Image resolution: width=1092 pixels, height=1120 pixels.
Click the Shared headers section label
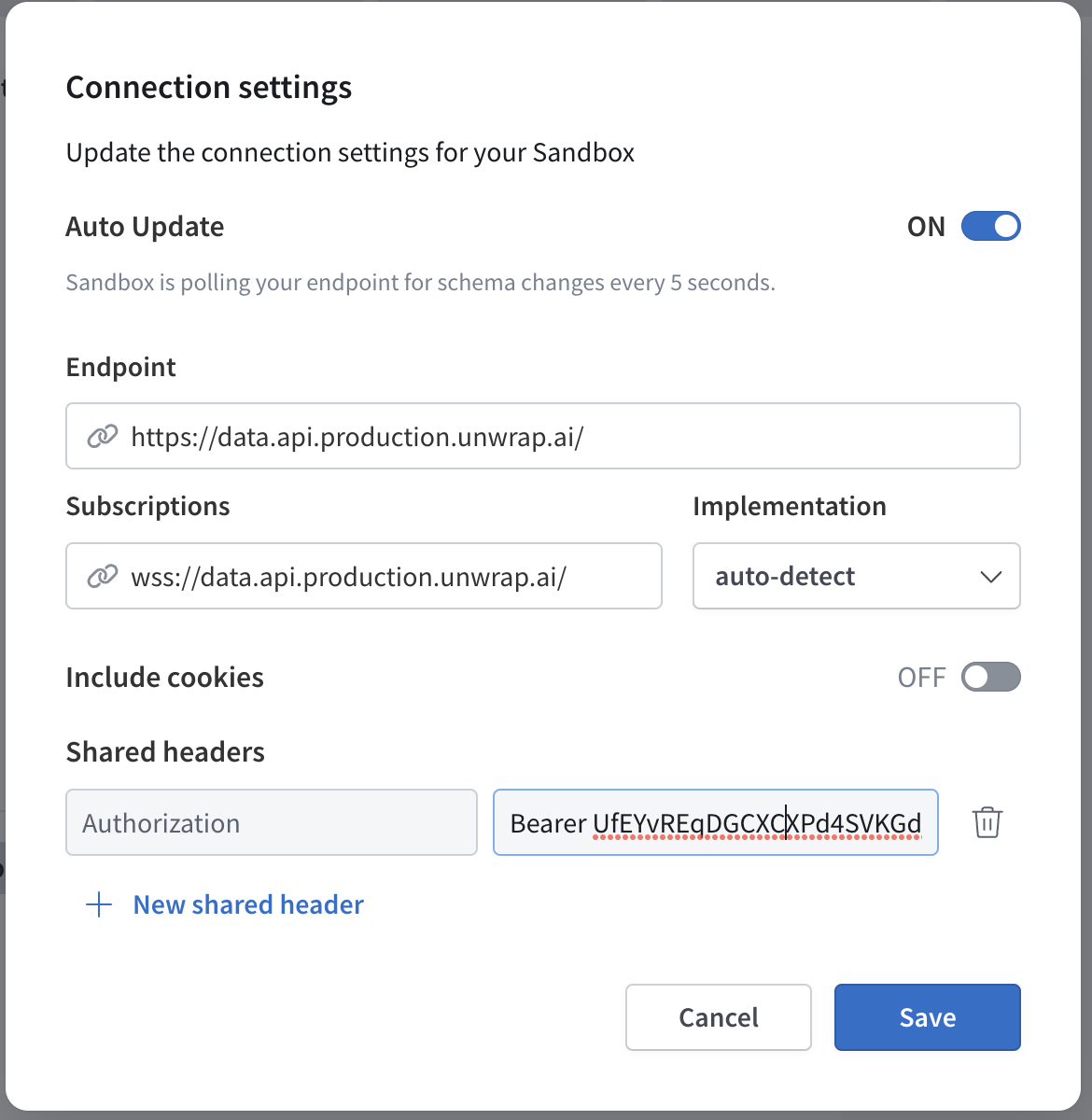click(165, 751)
